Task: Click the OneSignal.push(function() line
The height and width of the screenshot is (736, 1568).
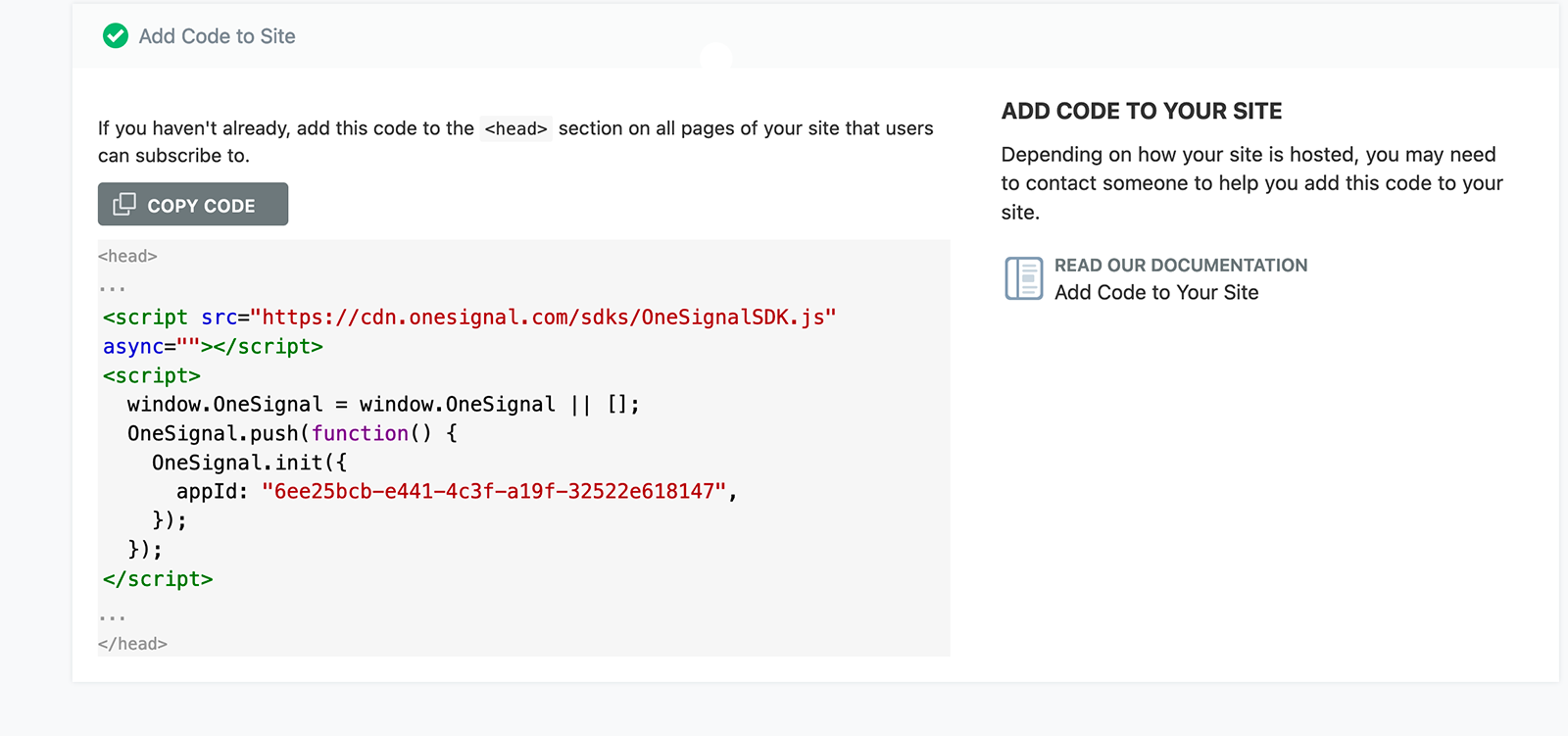Action: (292, 433)
